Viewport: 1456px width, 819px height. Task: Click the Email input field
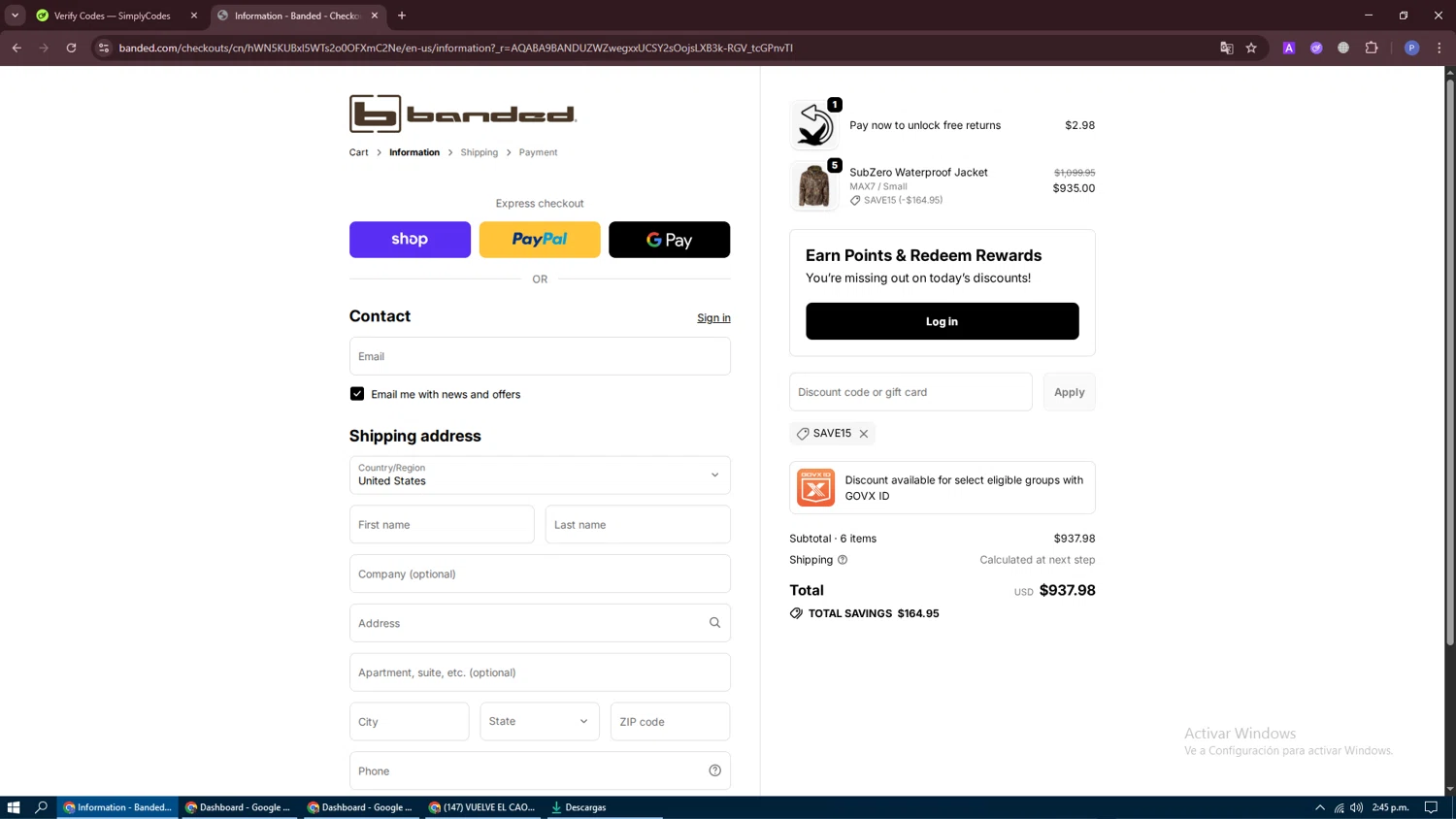pyautogui.click(x=540, y=356)
